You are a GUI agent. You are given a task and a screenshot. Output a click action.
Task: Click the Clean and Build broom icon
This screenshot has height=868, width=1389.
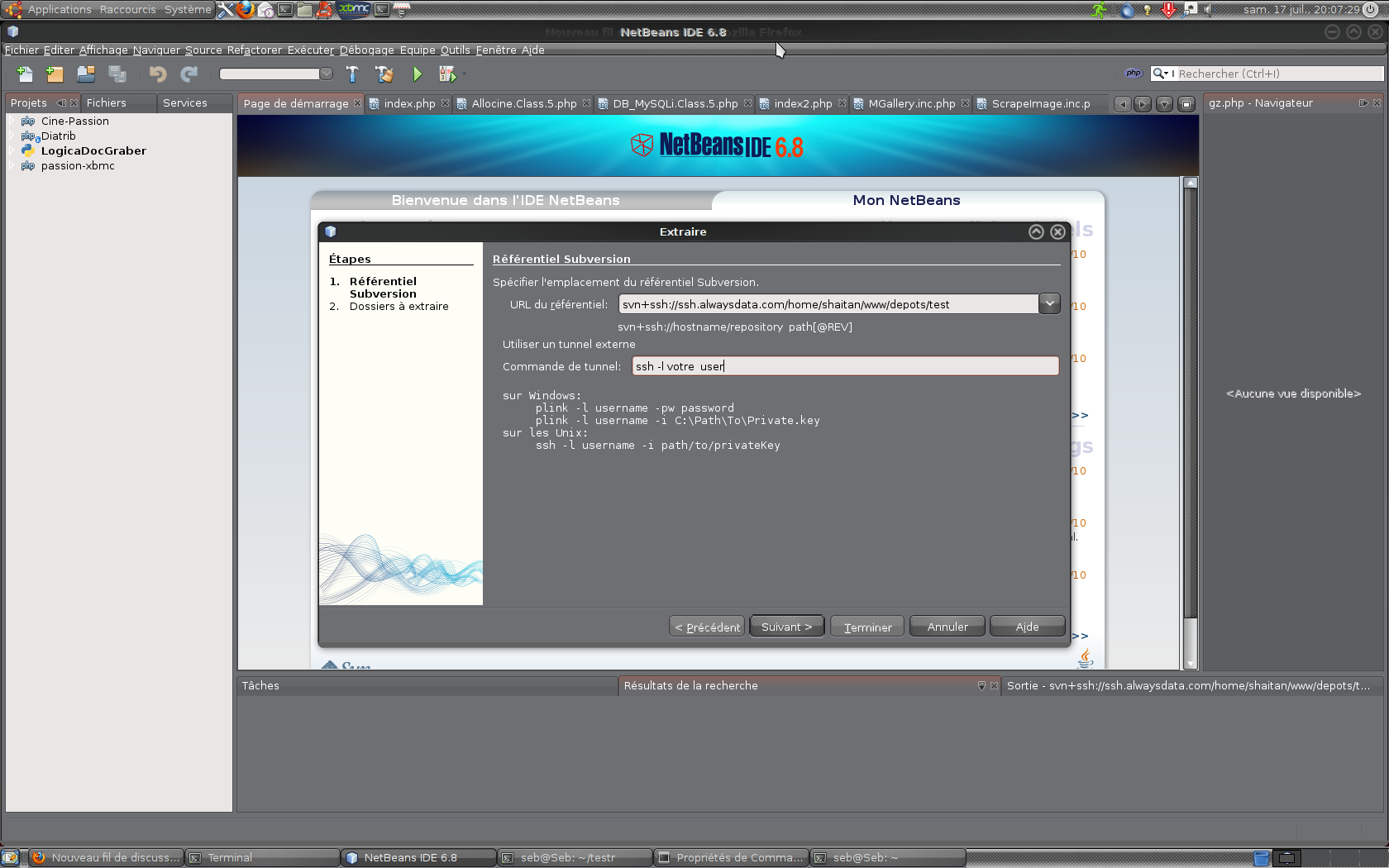click(x=384, y=74)
